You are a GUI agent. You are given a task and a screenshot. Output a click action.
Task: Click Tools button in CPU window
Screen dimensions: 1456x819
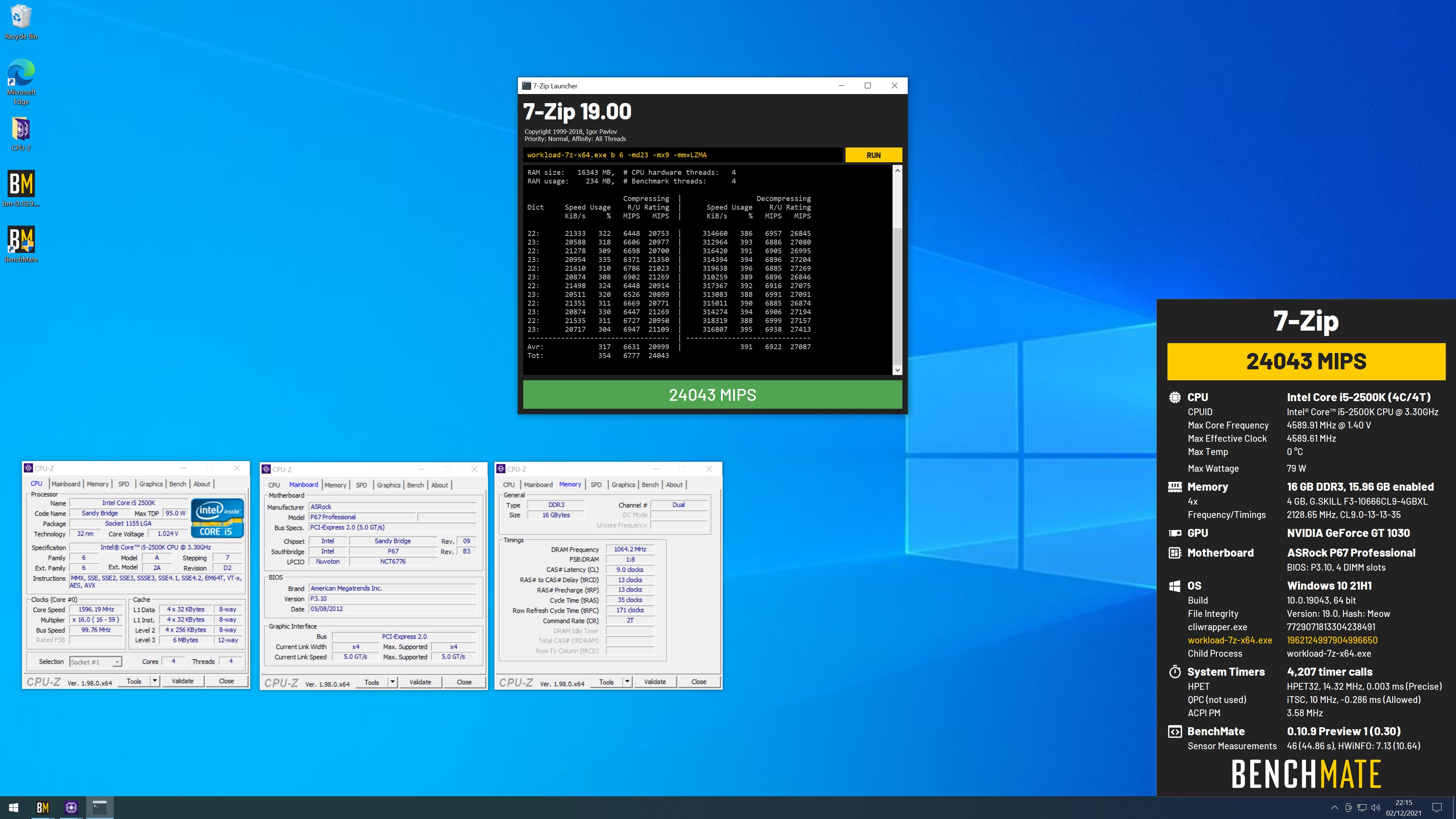(x=134, y=681)
